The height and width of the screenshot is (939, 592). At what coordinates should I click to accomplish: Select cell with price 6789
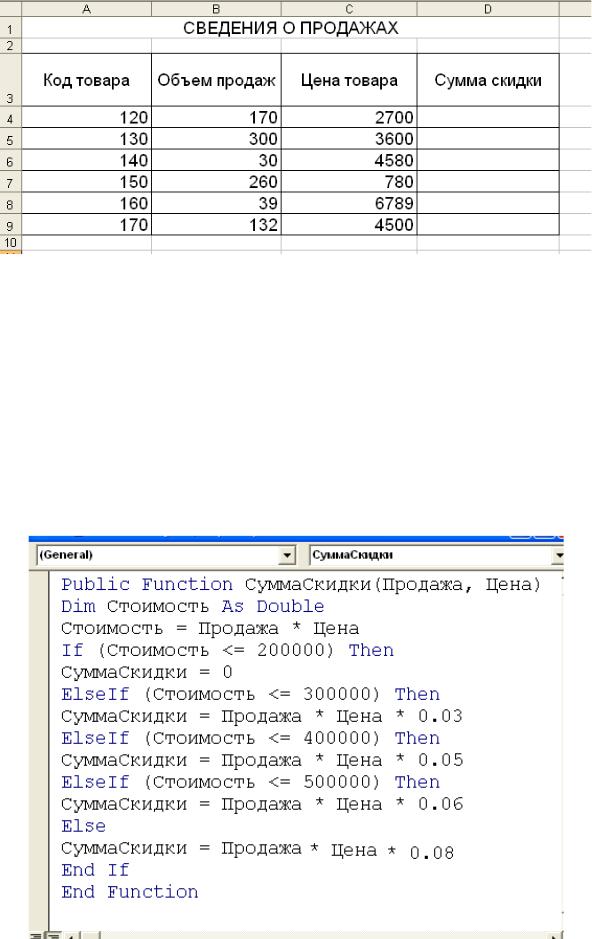coord(349,204)
